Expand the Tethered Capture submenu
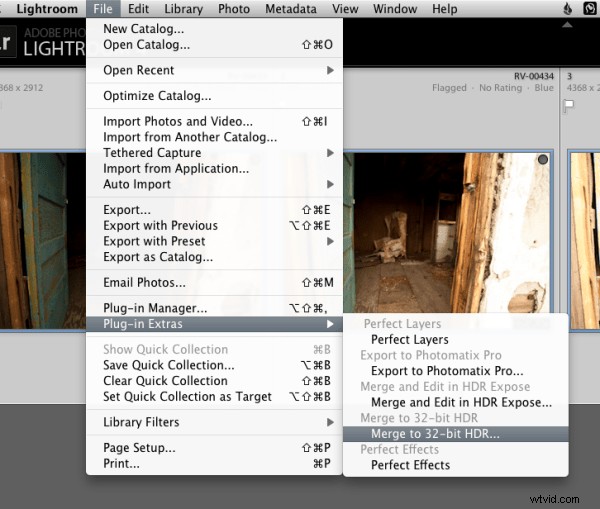This screenshot has width=600, height=509. (214, 153)
